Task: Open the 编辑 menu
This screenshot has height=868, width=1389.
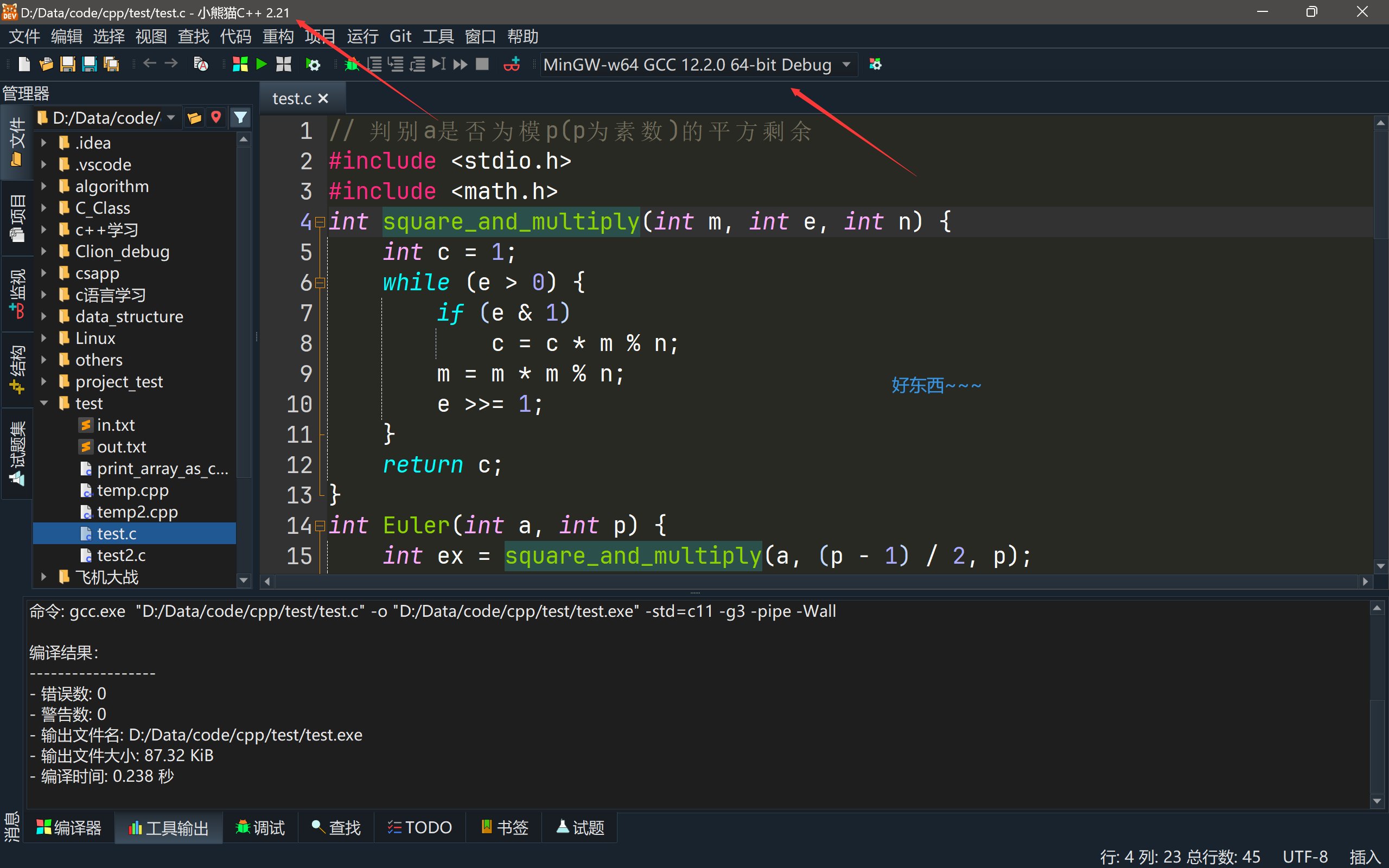Action: point(67,36)
